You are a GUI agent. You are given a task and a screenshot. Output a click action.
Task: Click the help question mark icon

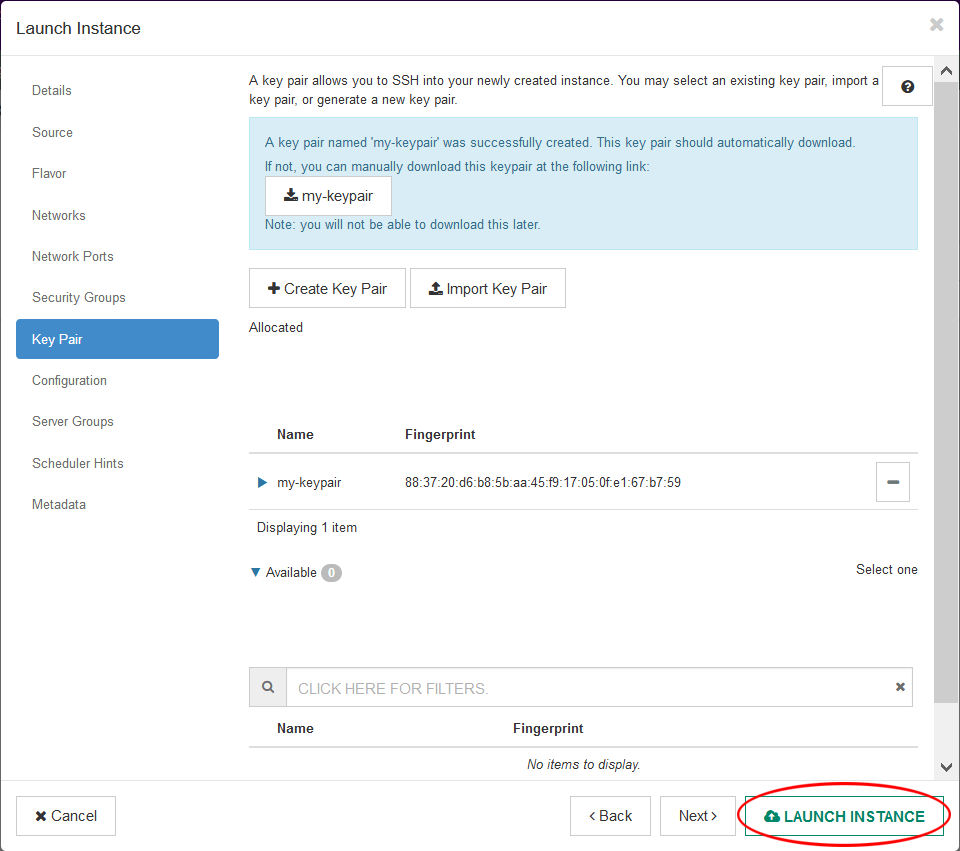[907, 87]
